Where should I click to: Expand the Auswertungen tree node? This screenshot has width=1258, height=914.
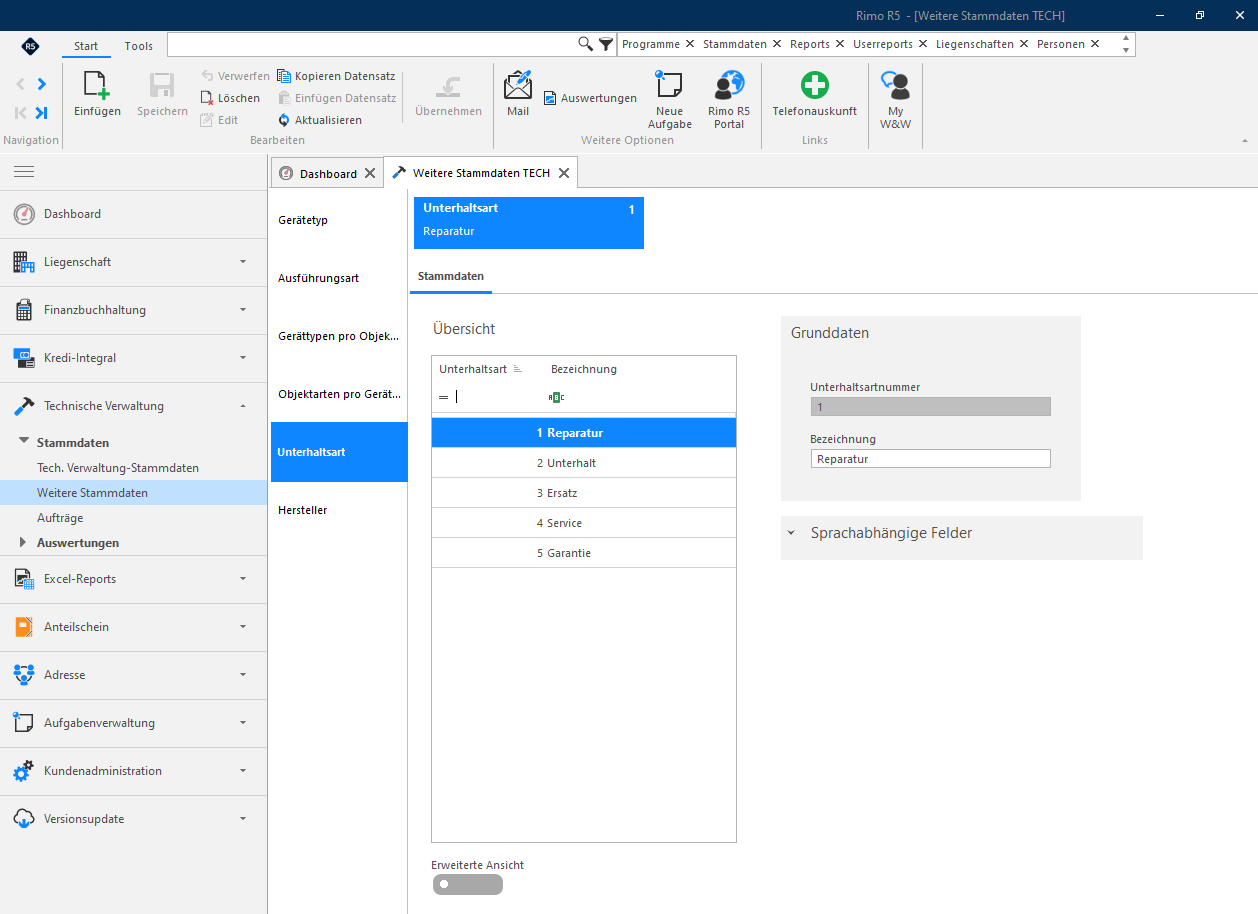(x=24, y=542)
